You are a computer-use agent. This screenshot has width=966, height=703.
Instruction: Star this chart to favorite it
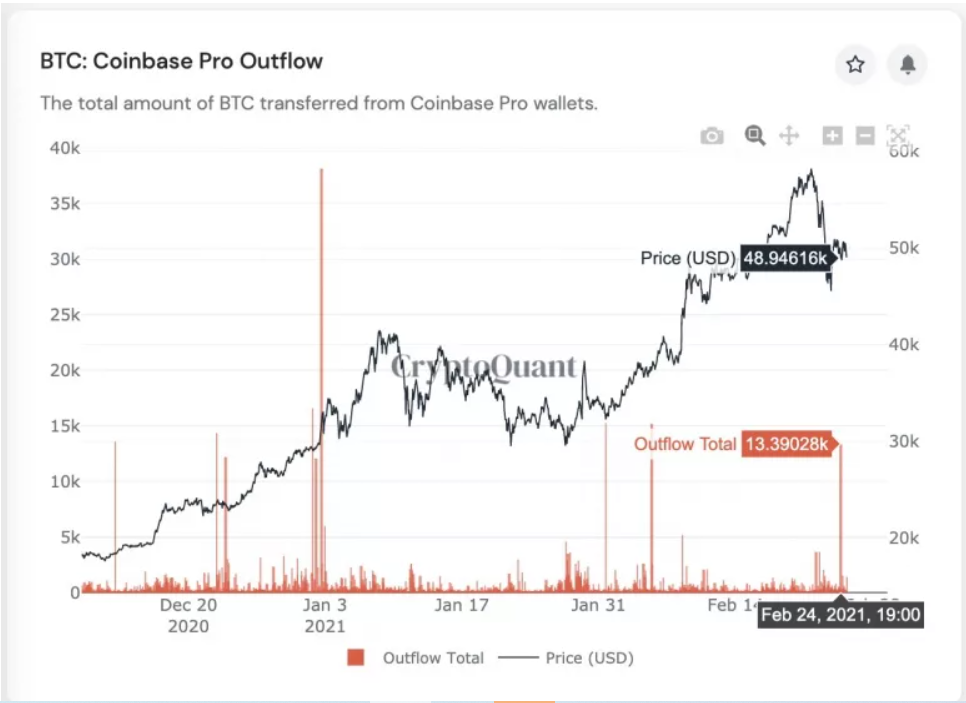[x=855, y=64]
